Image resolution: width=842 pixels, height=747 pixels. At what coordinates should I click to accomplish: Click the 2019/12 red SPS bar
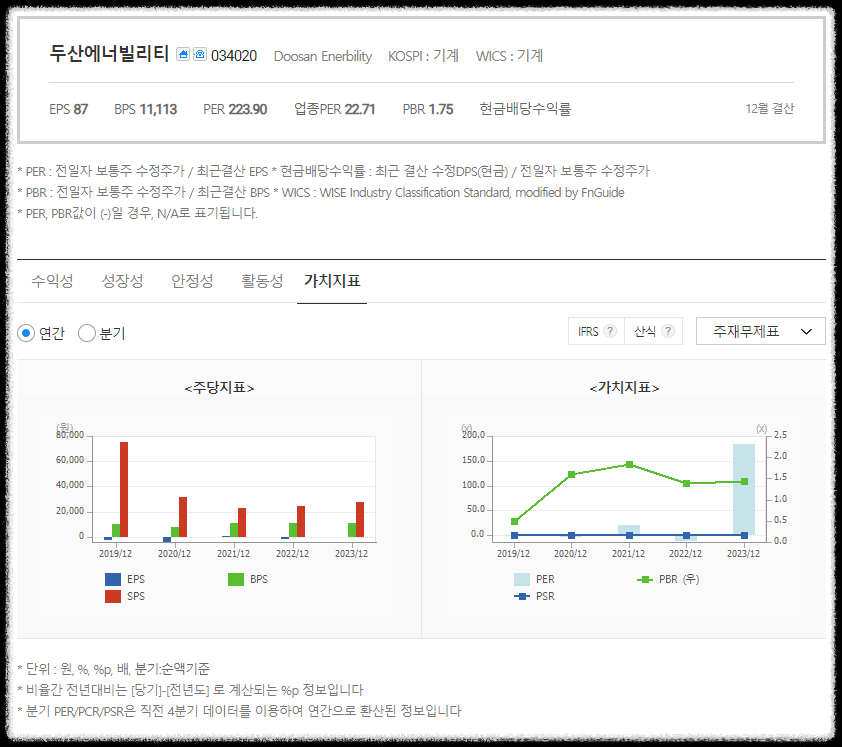[x=124, y=489]
